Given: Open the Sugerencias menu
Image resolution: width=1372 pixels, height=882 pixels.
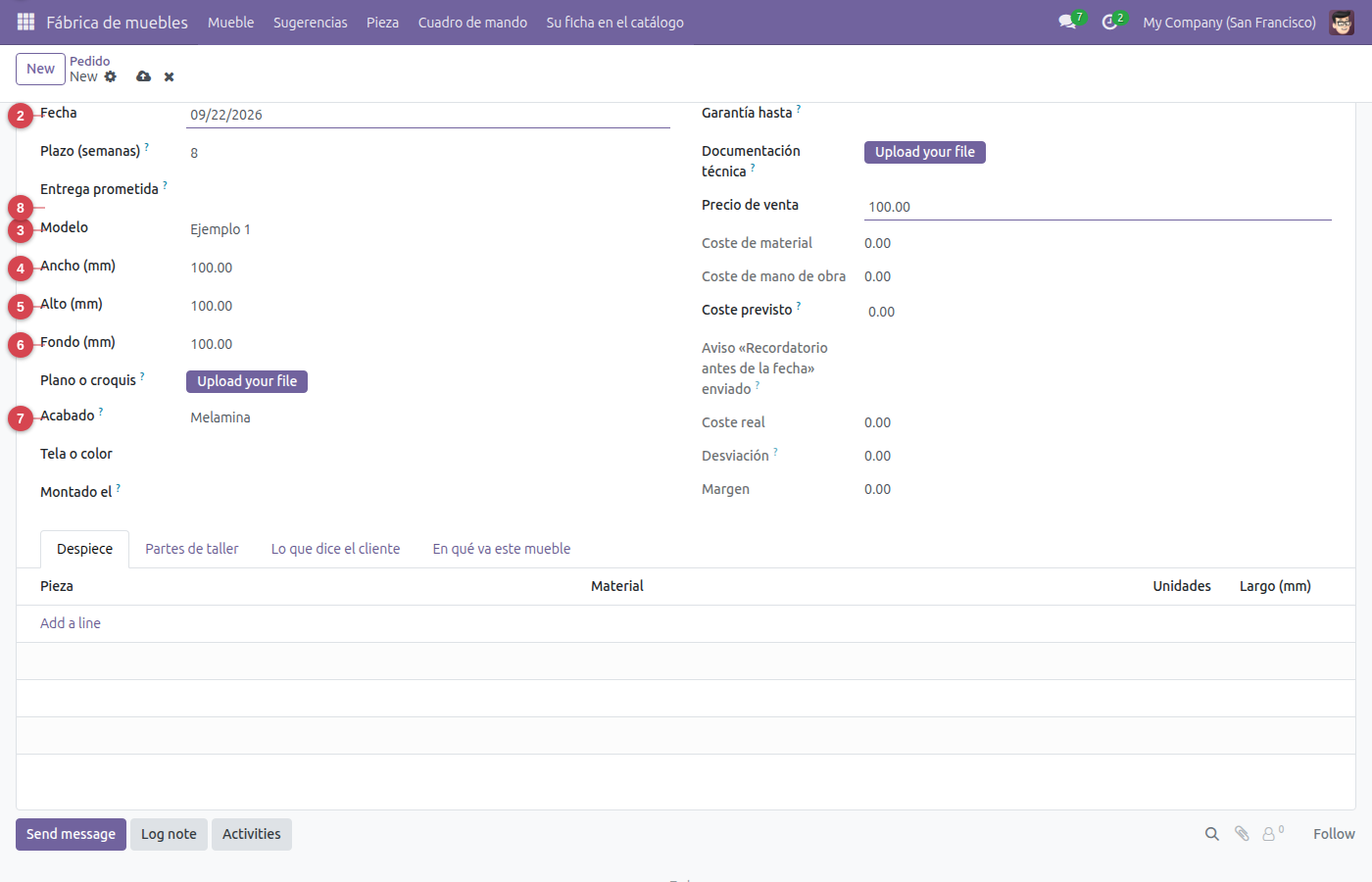Looking at the screenshot, I should click(311, 23).
